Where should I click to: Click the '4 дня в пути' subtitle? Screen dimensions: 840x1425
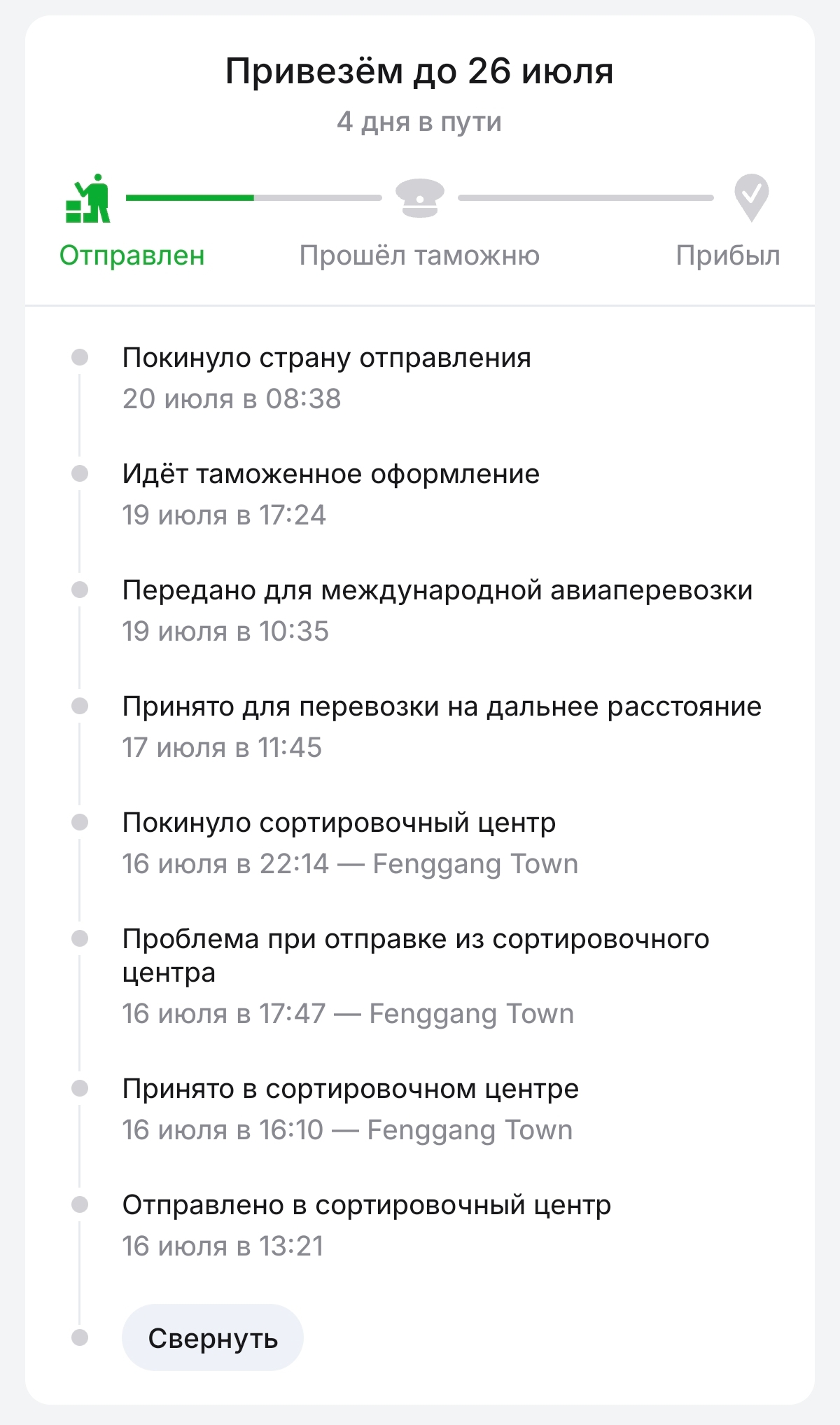click(x=419, y=122)
